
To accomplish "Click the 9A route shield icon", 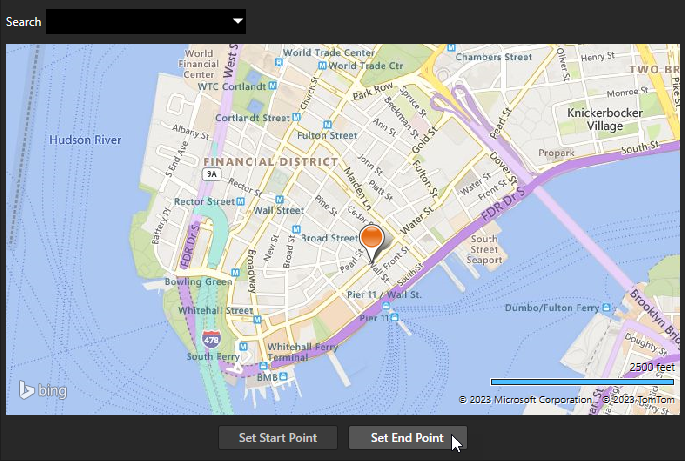I will 210,173.
